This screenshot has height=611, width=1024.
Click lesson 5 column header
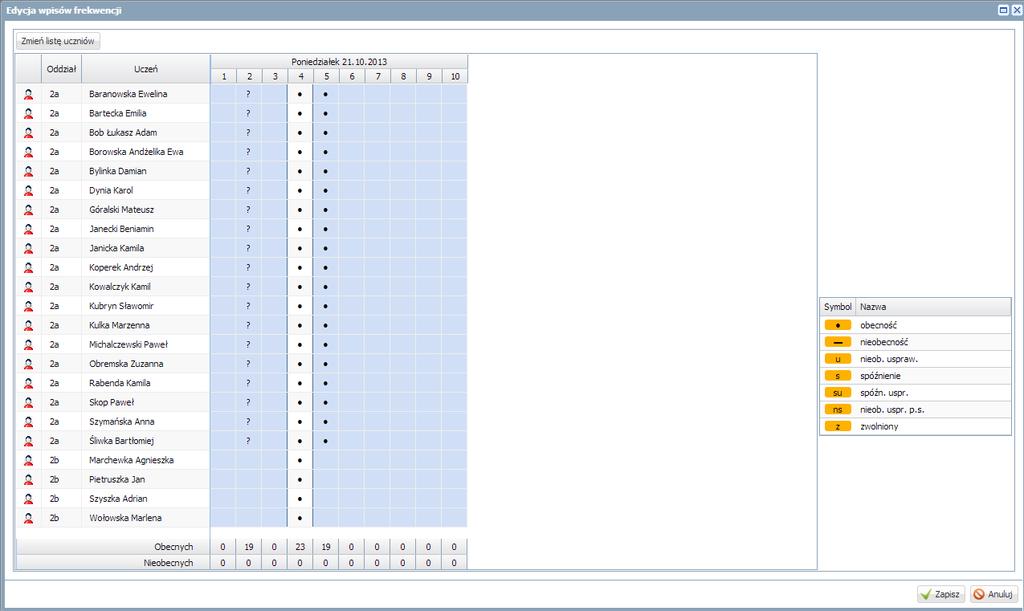tap(327, 76)
